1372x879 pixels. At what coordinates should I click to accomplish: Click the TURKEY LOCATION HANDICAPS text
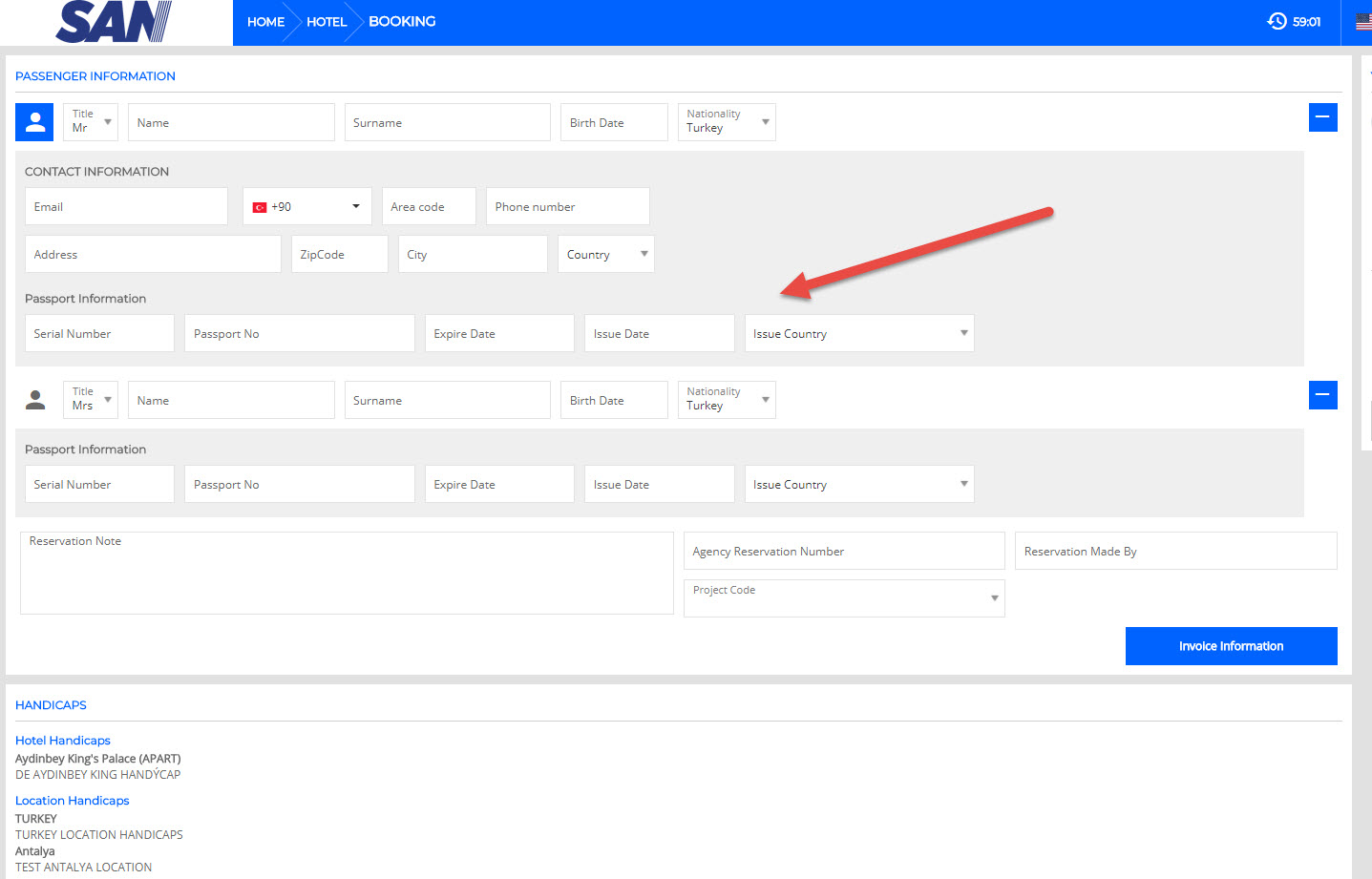99,835
